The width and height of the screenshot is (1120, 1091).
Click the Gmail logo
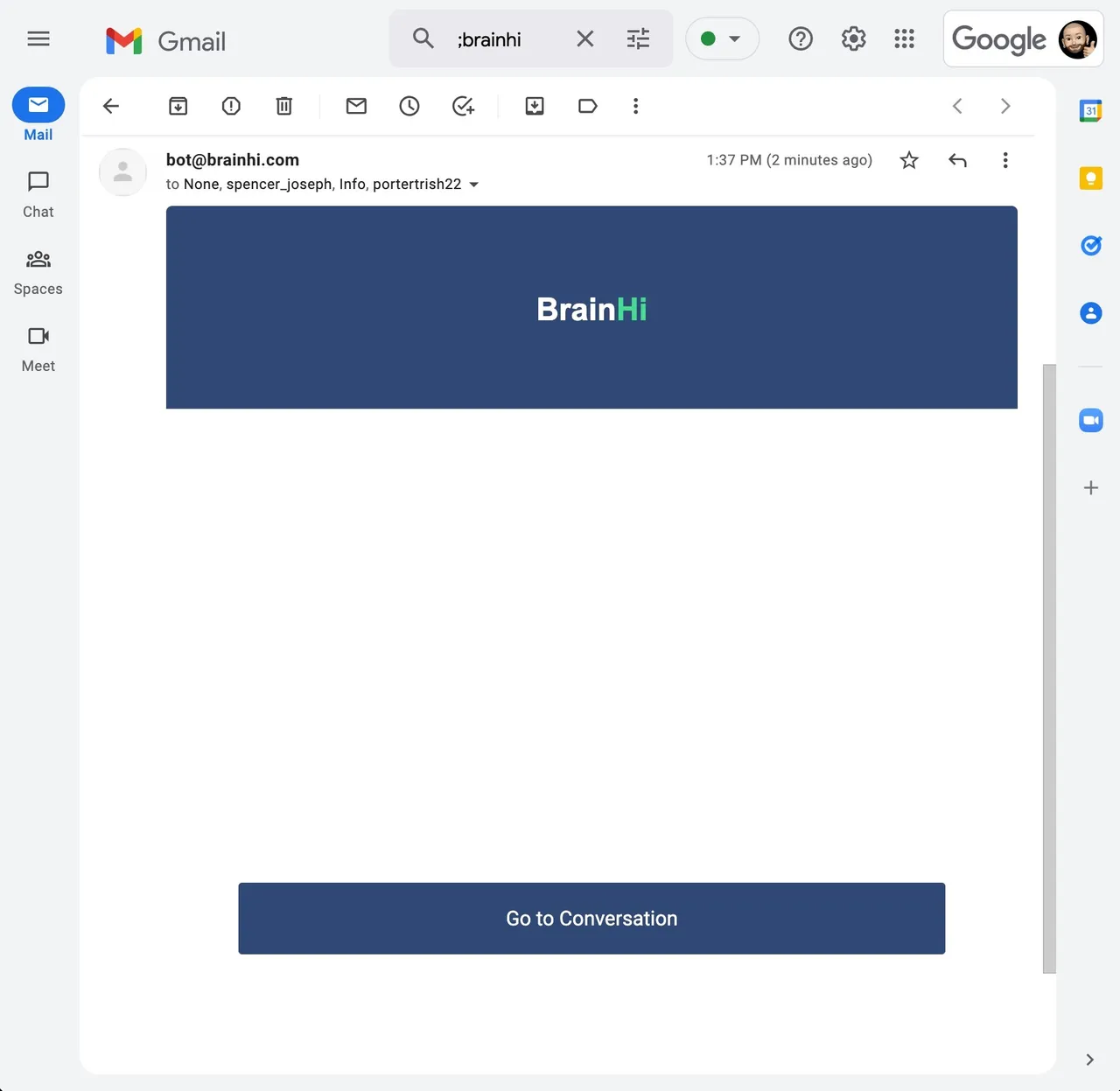[x=165, y=40]
